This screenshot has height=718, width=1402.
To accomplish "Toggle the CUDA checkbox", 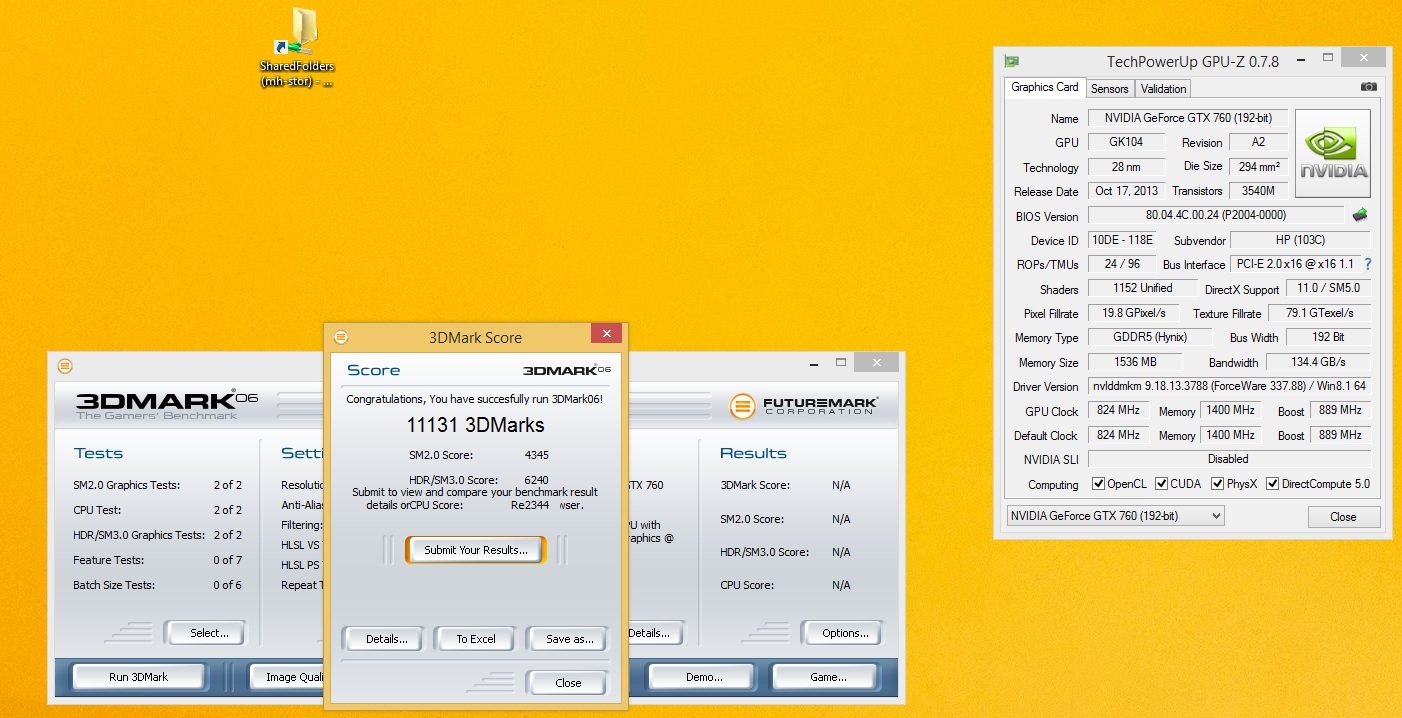I will coord(1161,484).
